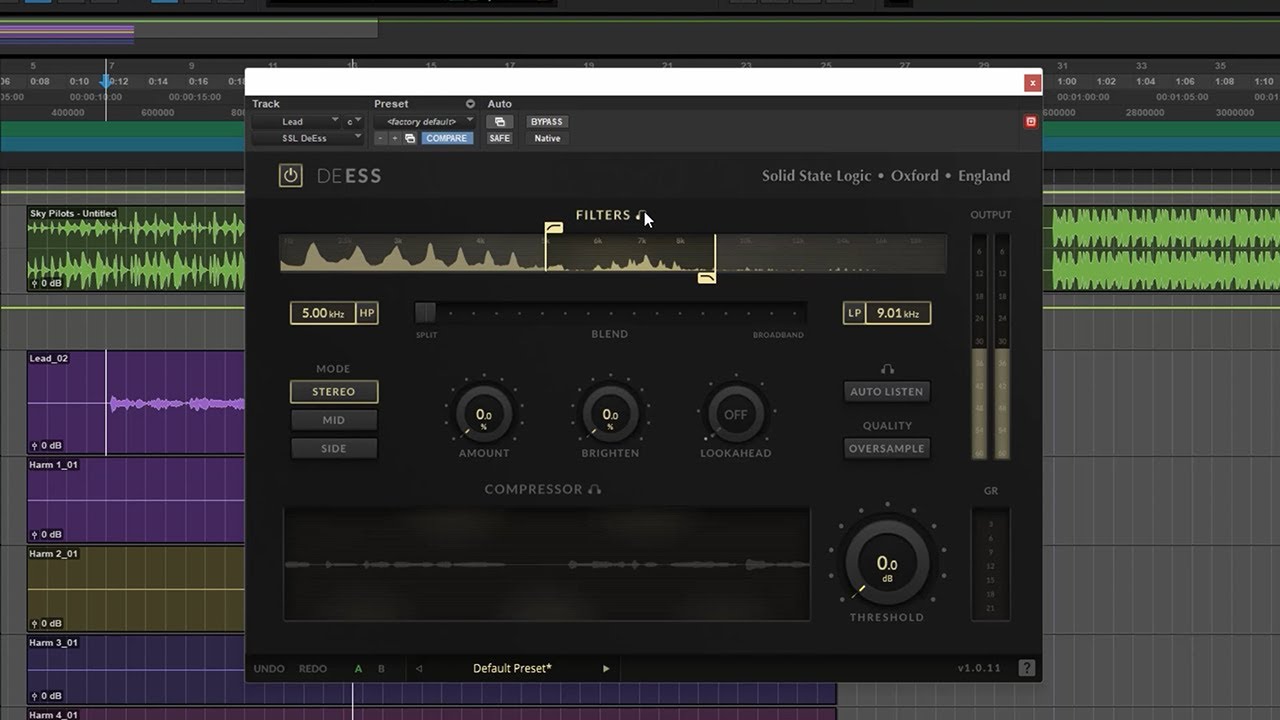The image size is (1280, 720).
Task: Open the factory default preset dropdown
Action: 424,122
